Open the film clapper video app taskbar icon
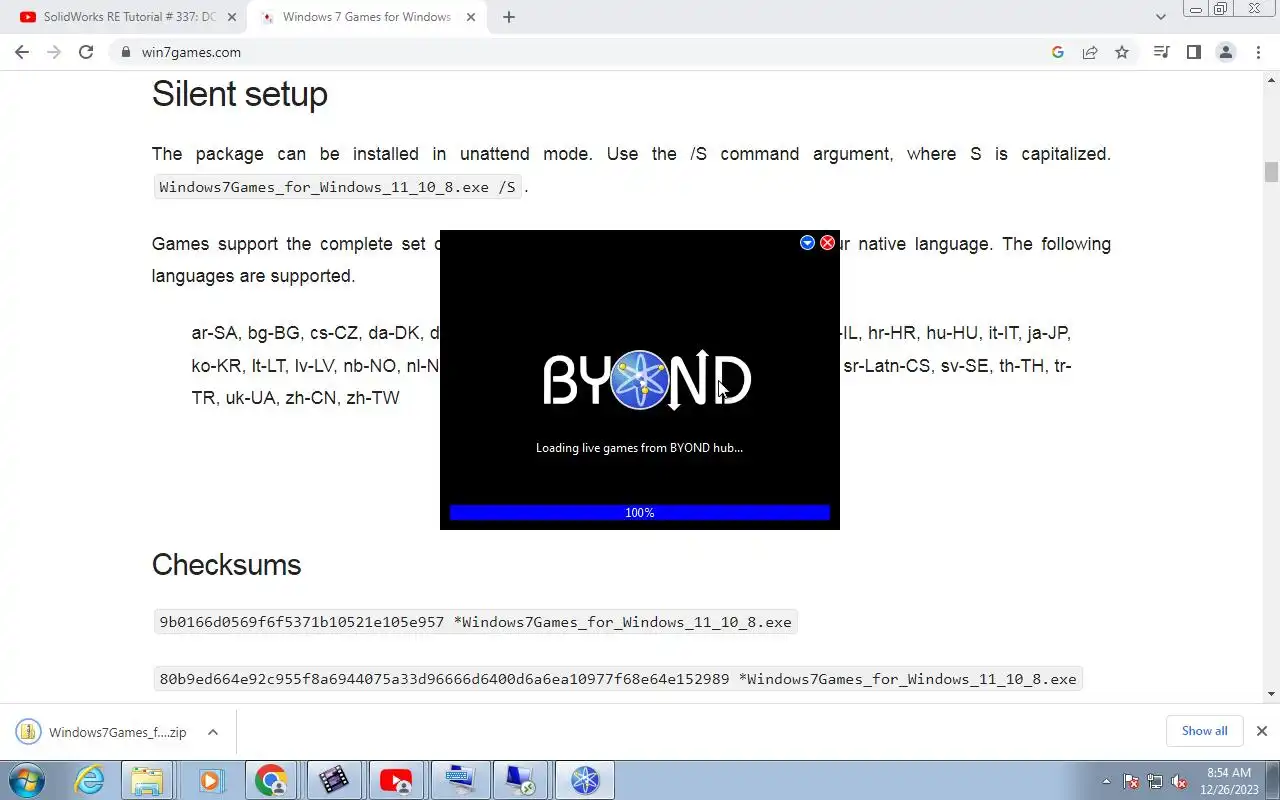This screenshot has height=800, width=1280. click(x=334, y=780)
